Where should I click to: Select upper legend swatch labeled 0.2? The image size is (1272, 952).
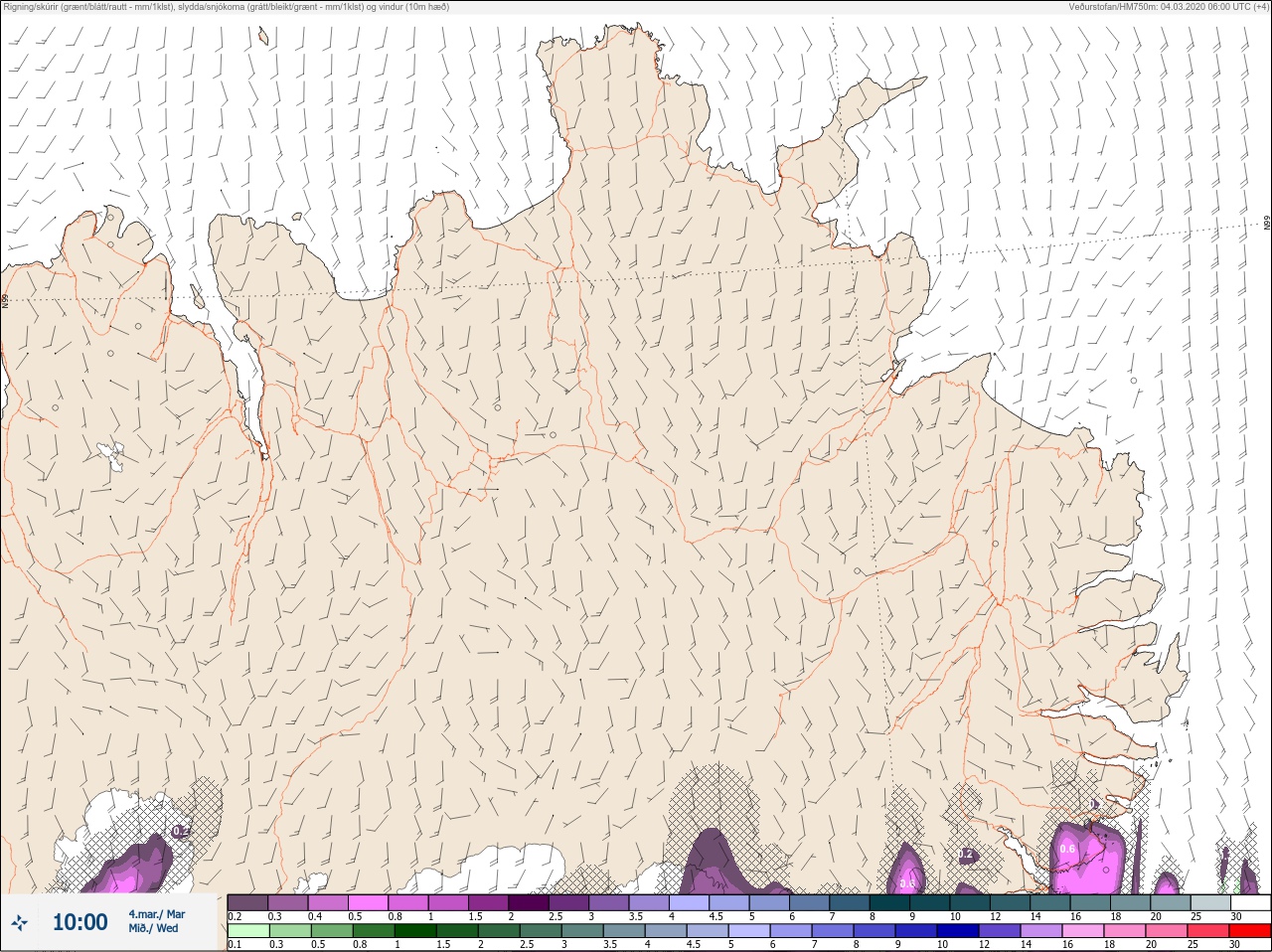[247, 902]
